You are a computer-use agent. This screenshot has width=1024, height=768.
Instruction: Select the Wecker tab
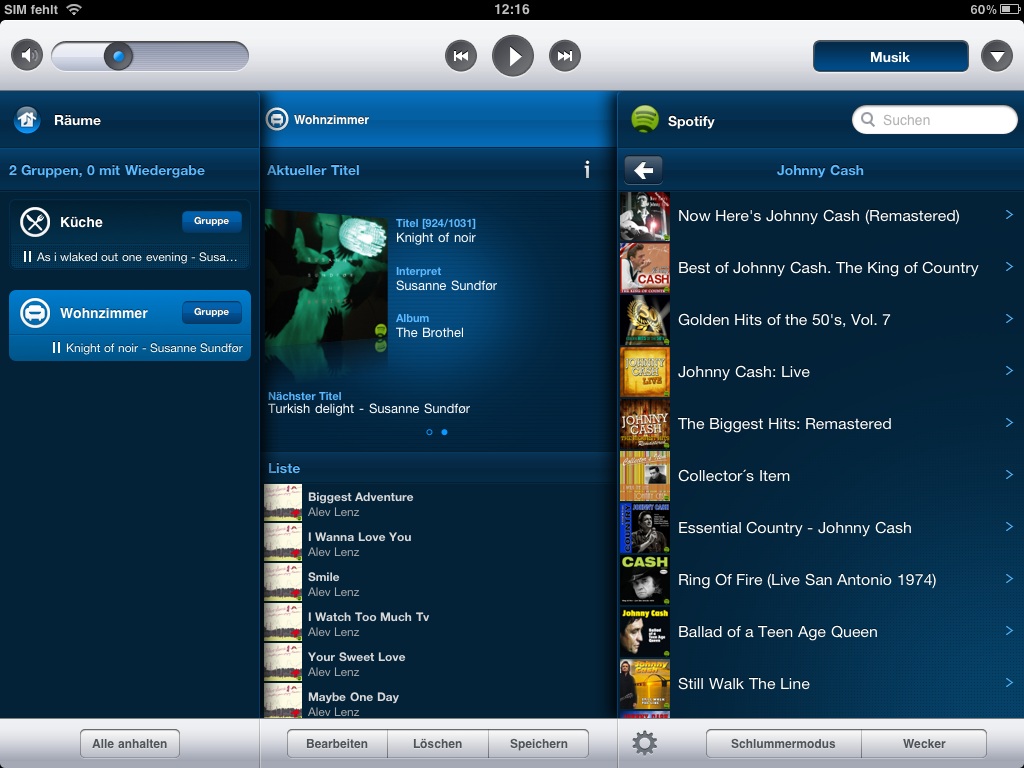pyautogui.click(x=924, y=743)
